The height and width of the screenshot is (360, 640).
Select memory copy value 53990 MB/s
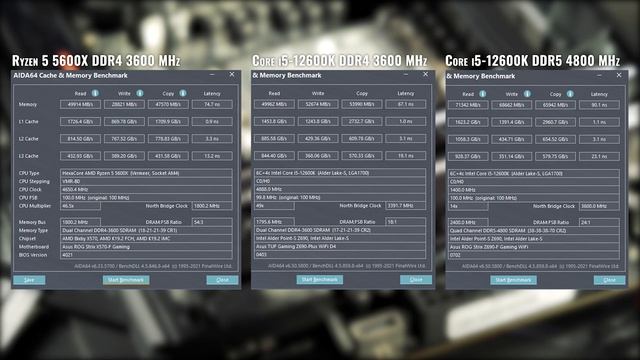pos(362,104)
